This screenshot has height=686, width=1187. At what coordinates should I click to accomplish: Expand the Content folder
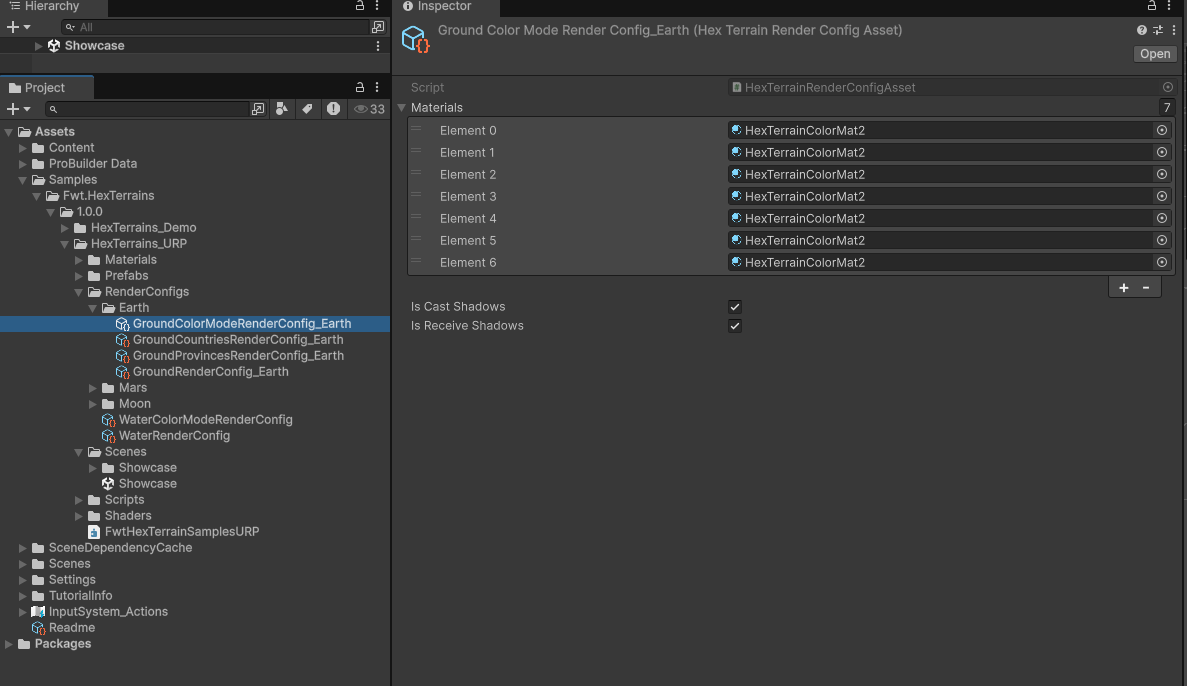23,148
